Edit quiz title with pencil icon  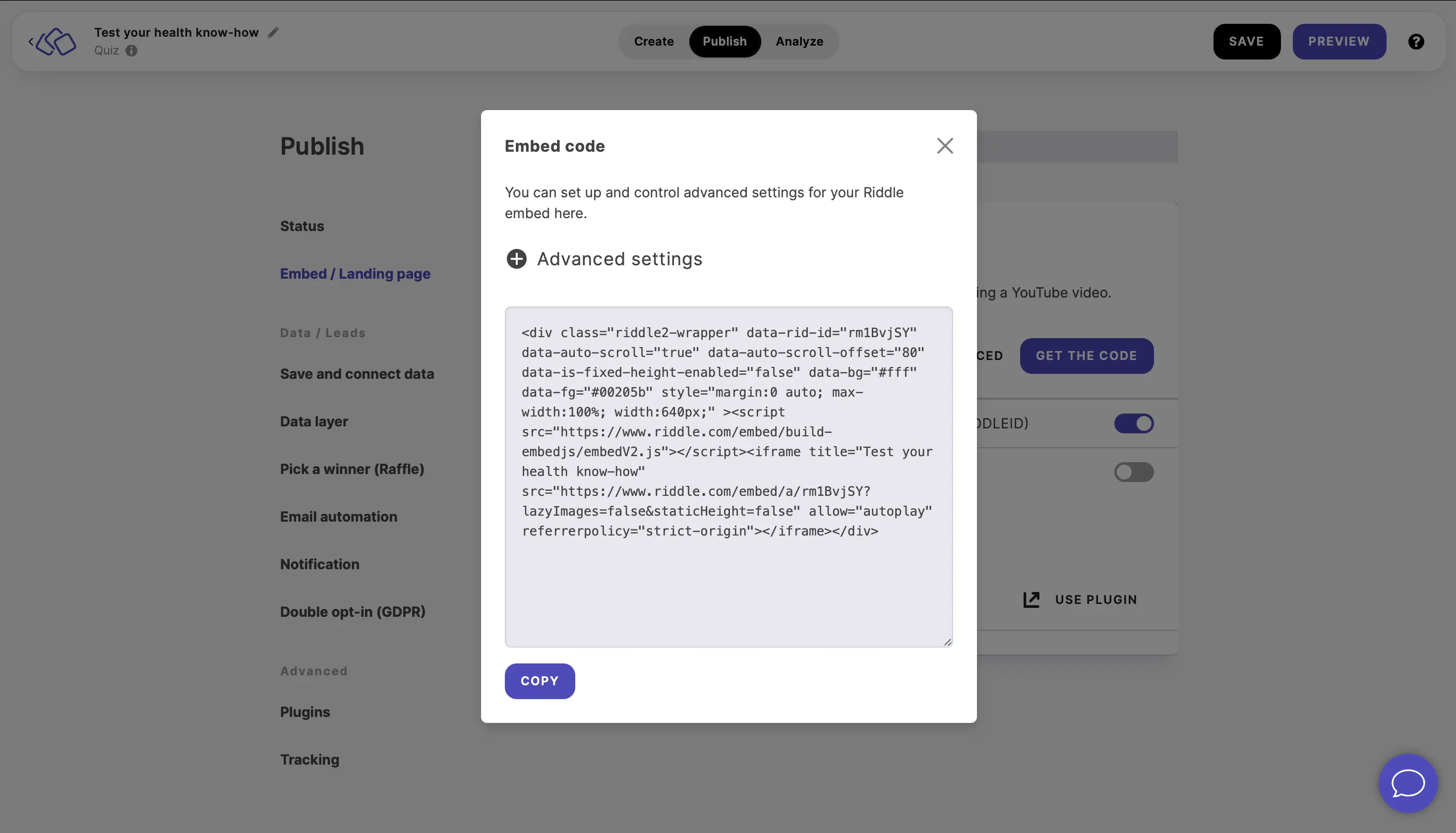[273, 33]
